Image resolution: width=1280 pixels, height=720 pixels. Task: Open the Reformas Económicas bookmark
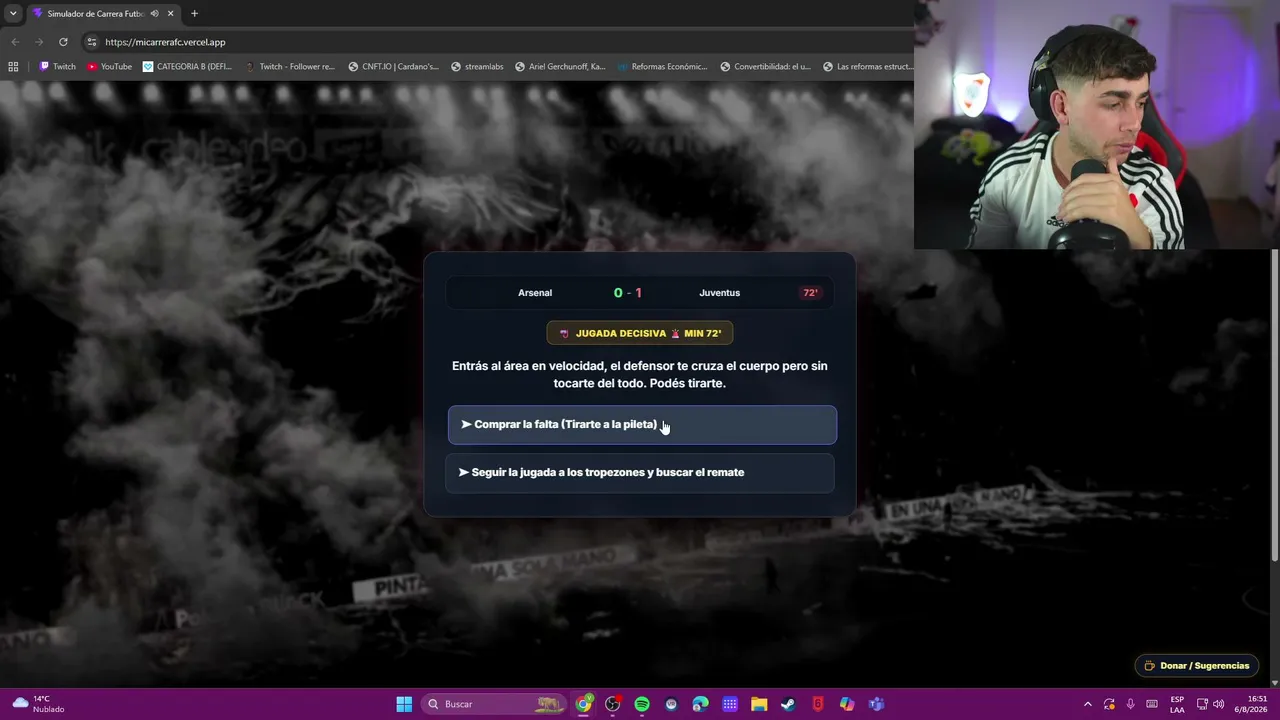point(662,67)
